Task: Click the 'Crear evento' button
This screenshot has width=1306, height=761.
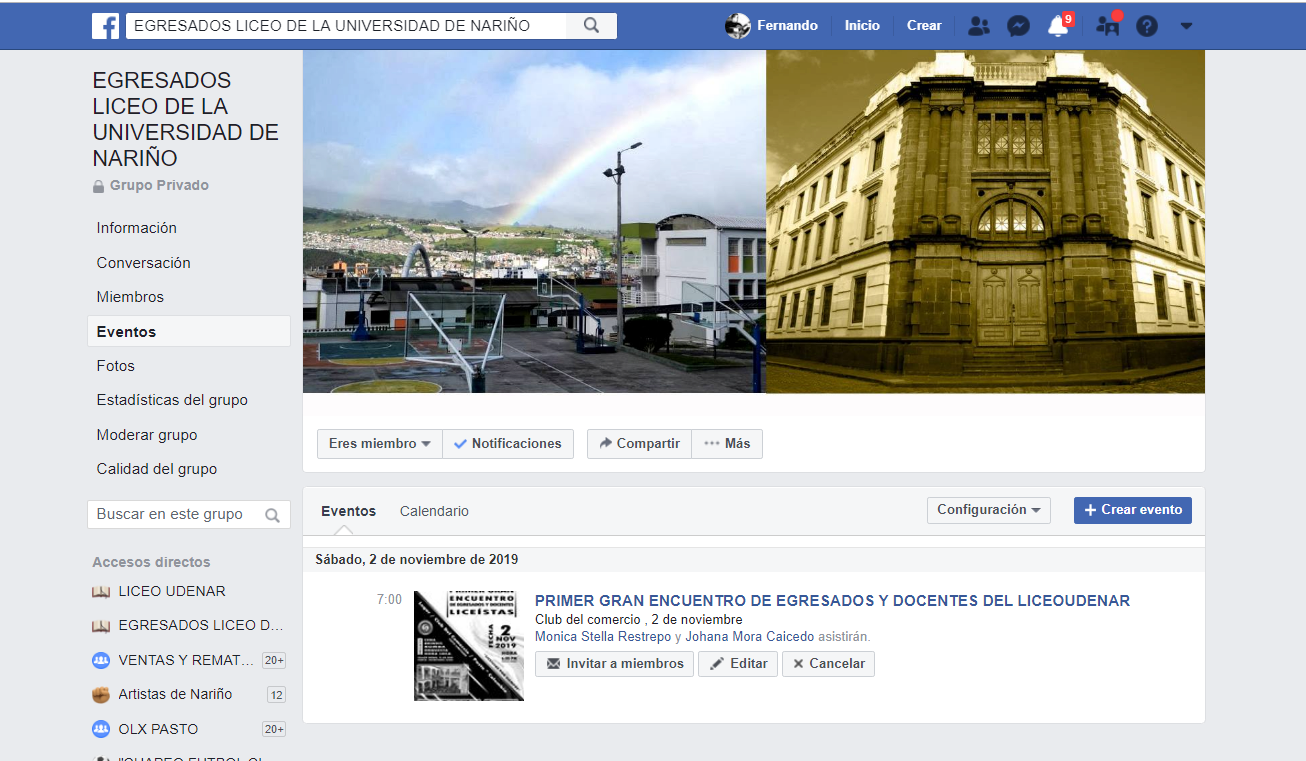Action: click(1133, 510)
